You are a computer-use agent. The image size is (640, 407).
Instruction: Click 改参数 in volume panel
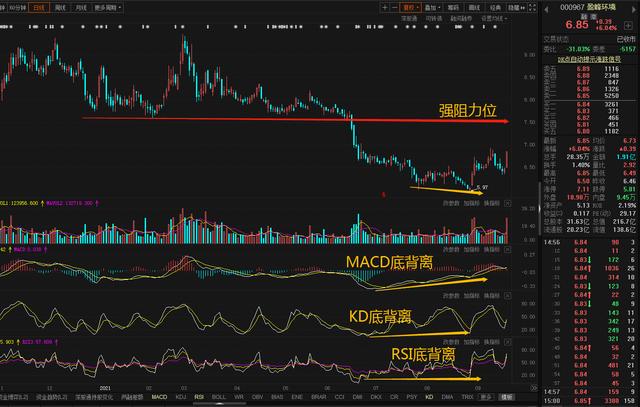451,203
